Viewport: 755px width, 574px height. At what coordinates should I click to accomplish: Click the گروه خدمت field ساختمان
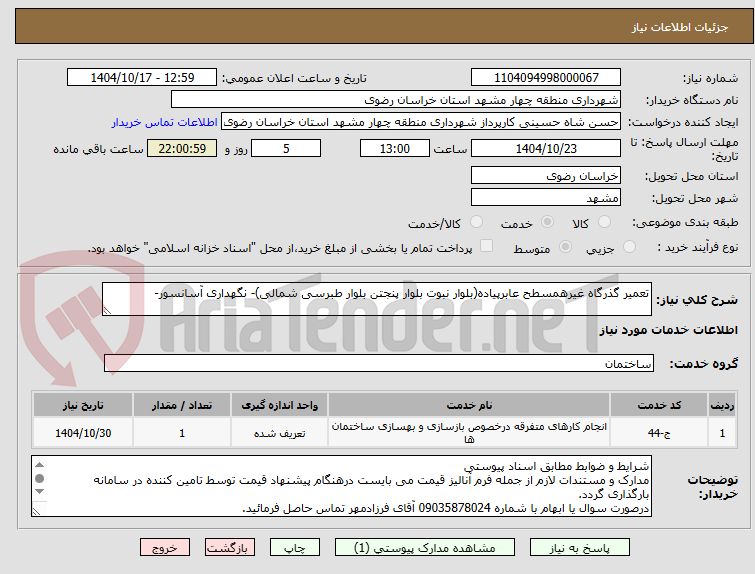378,363
